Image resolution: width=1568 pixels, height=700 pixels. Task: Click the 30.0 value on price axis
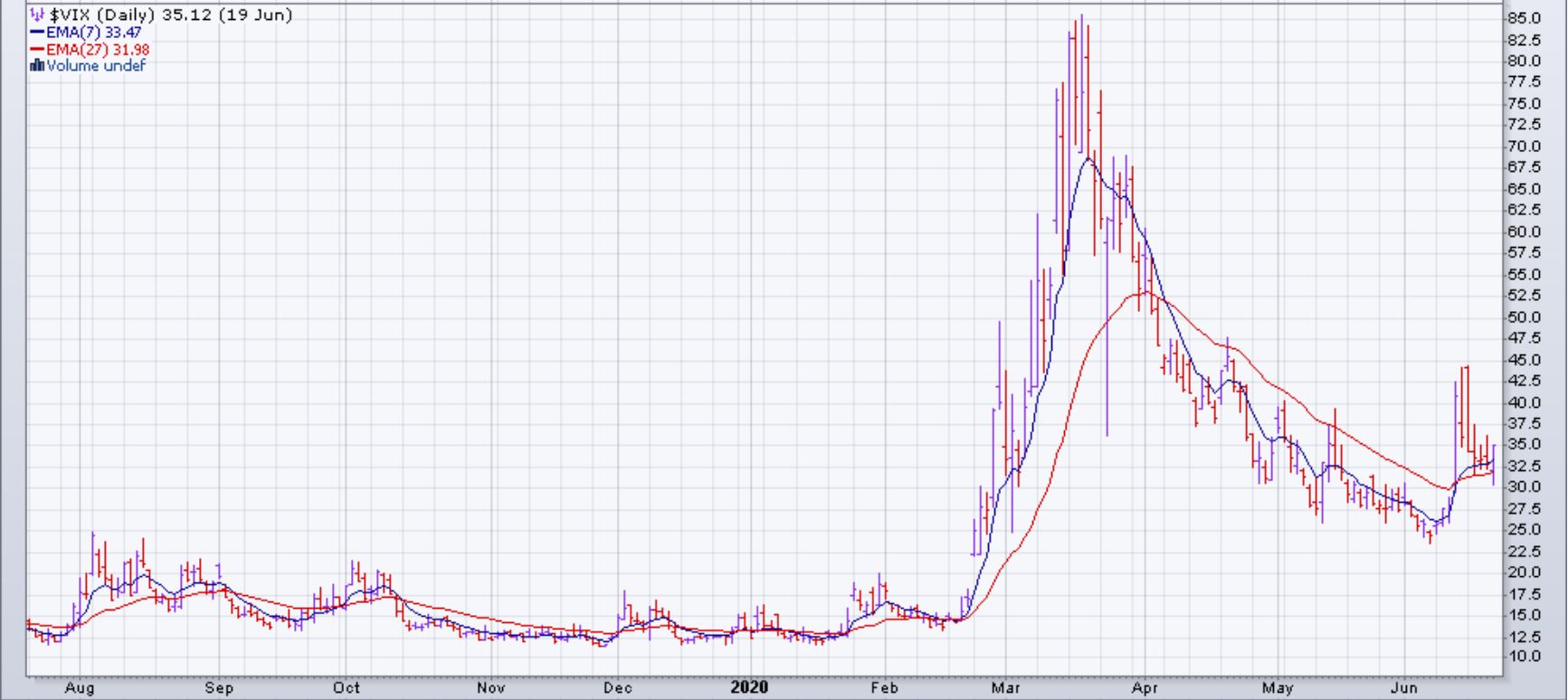pyautogui.click(x=1524, y=487)
